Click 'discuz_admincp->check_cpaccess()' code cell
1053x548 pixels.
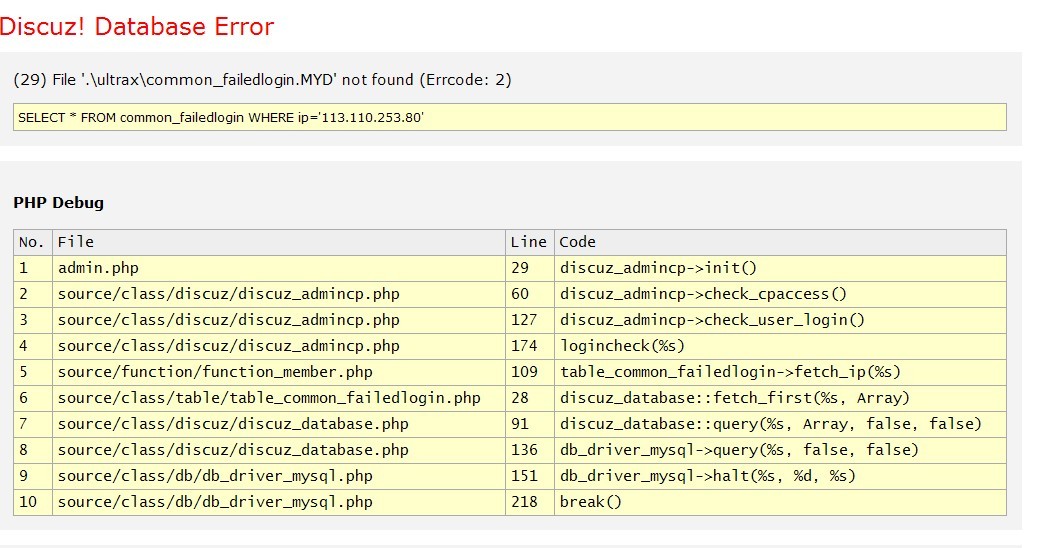tap(780, 294)
